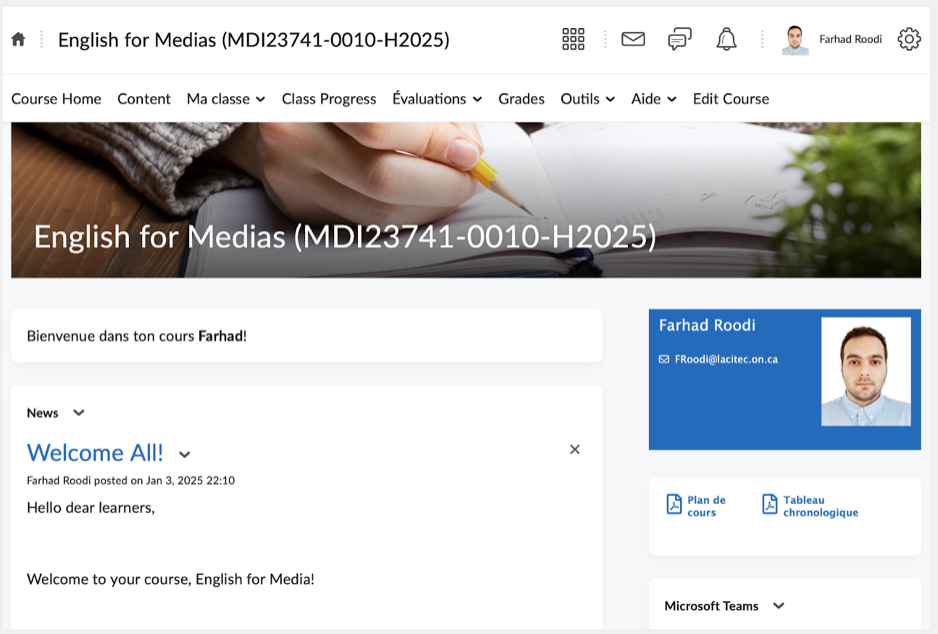938x634 pixels.
Task: Click Farhad Roodi's large profile photo
Action: pyautogui.click(x=865, y=372)
